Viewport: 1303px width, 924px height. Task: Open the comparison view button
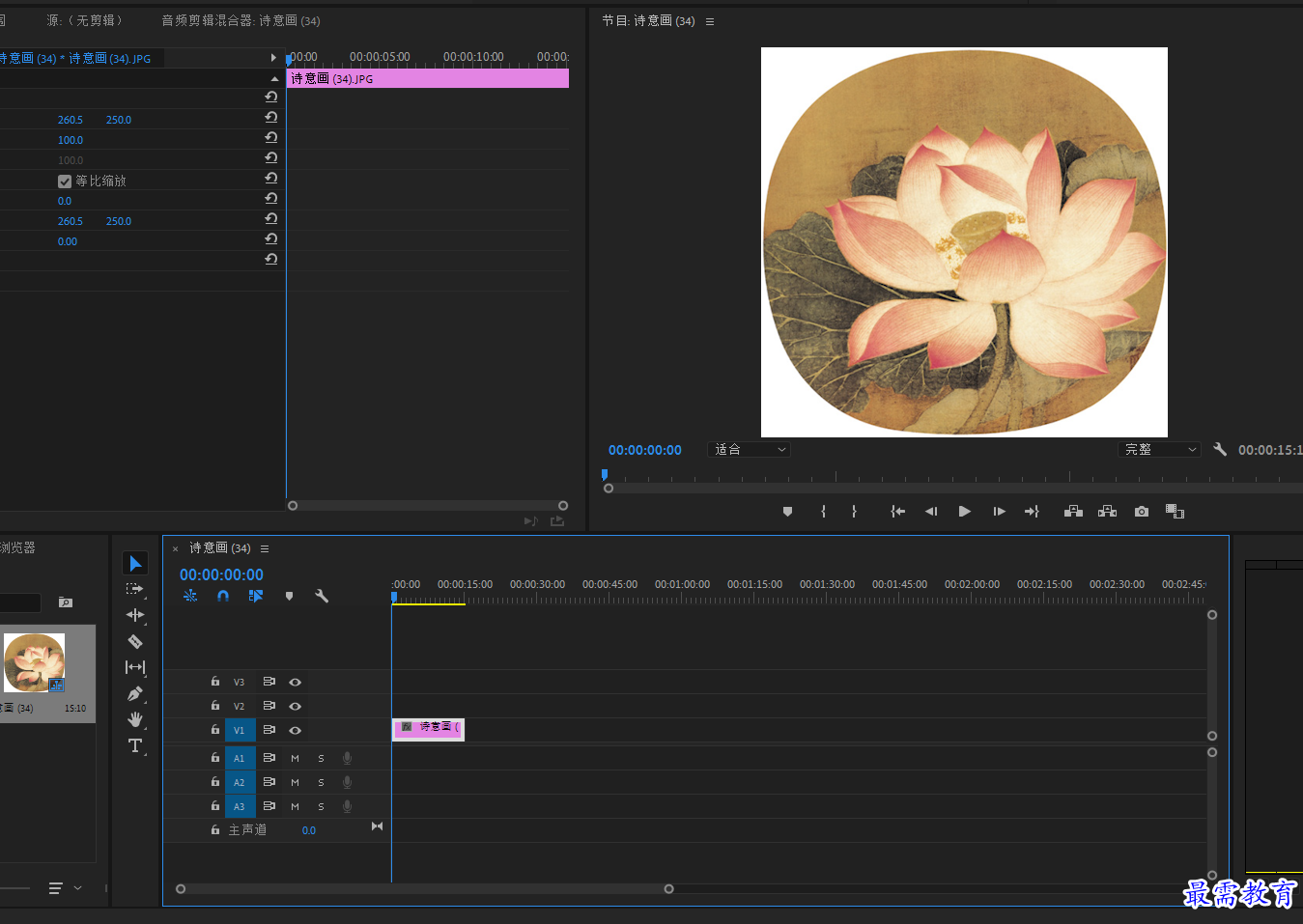[1175, 512]
